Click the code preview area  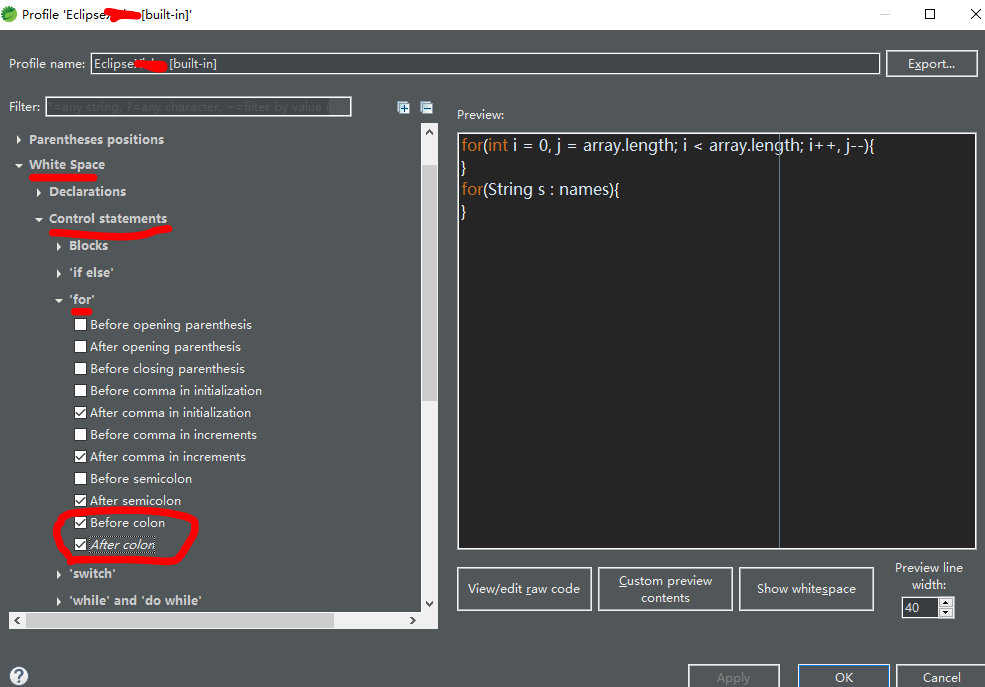(x=717, y=341)
